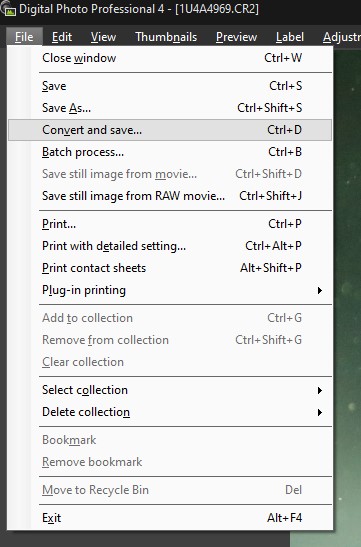Select Convert and save...
361x547 pixels.
click(x=170, y=130)
